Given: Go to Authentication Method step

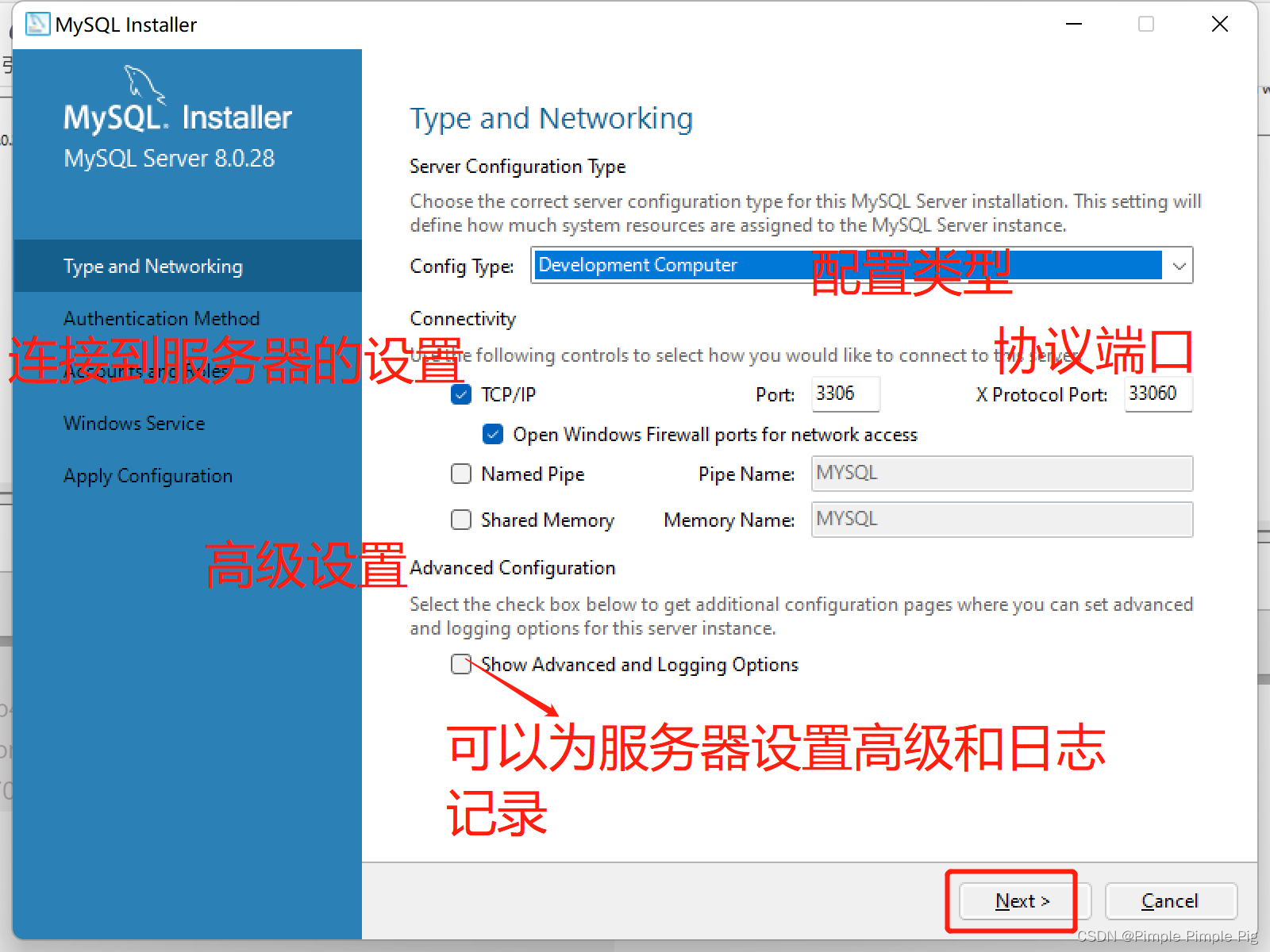Looking at the screenshot, I should pos(161,318).
